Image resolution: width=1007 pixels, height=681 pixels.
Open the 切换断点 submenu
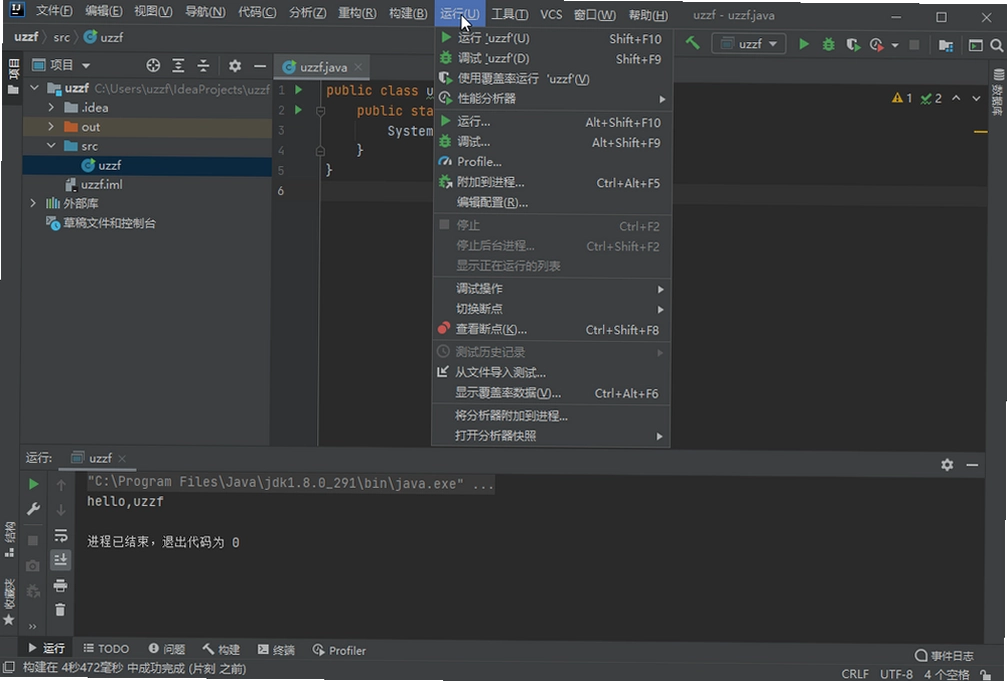coord(552,309)
